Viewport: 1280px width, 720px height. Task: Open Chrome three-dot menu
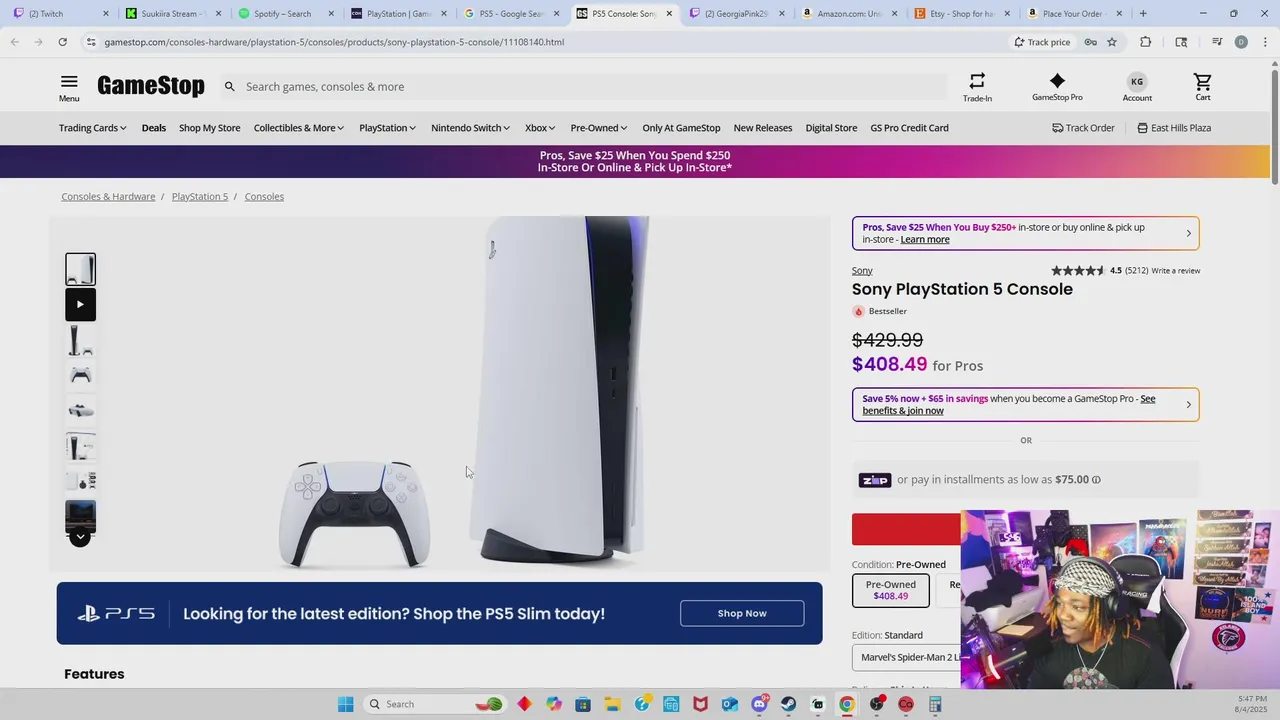[x=1266, y=42]
